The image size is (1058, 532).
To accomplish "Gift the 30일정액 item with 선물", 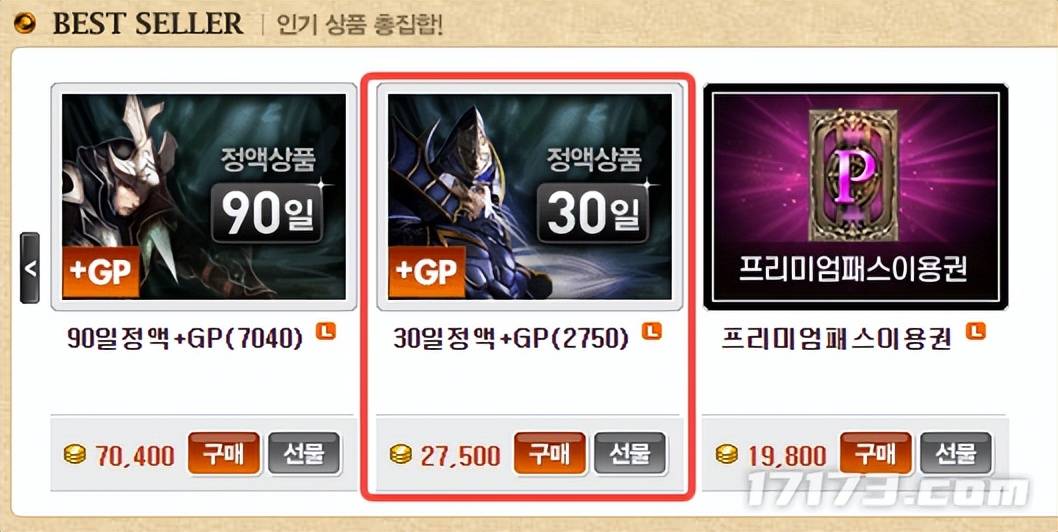I will point(630,454).
